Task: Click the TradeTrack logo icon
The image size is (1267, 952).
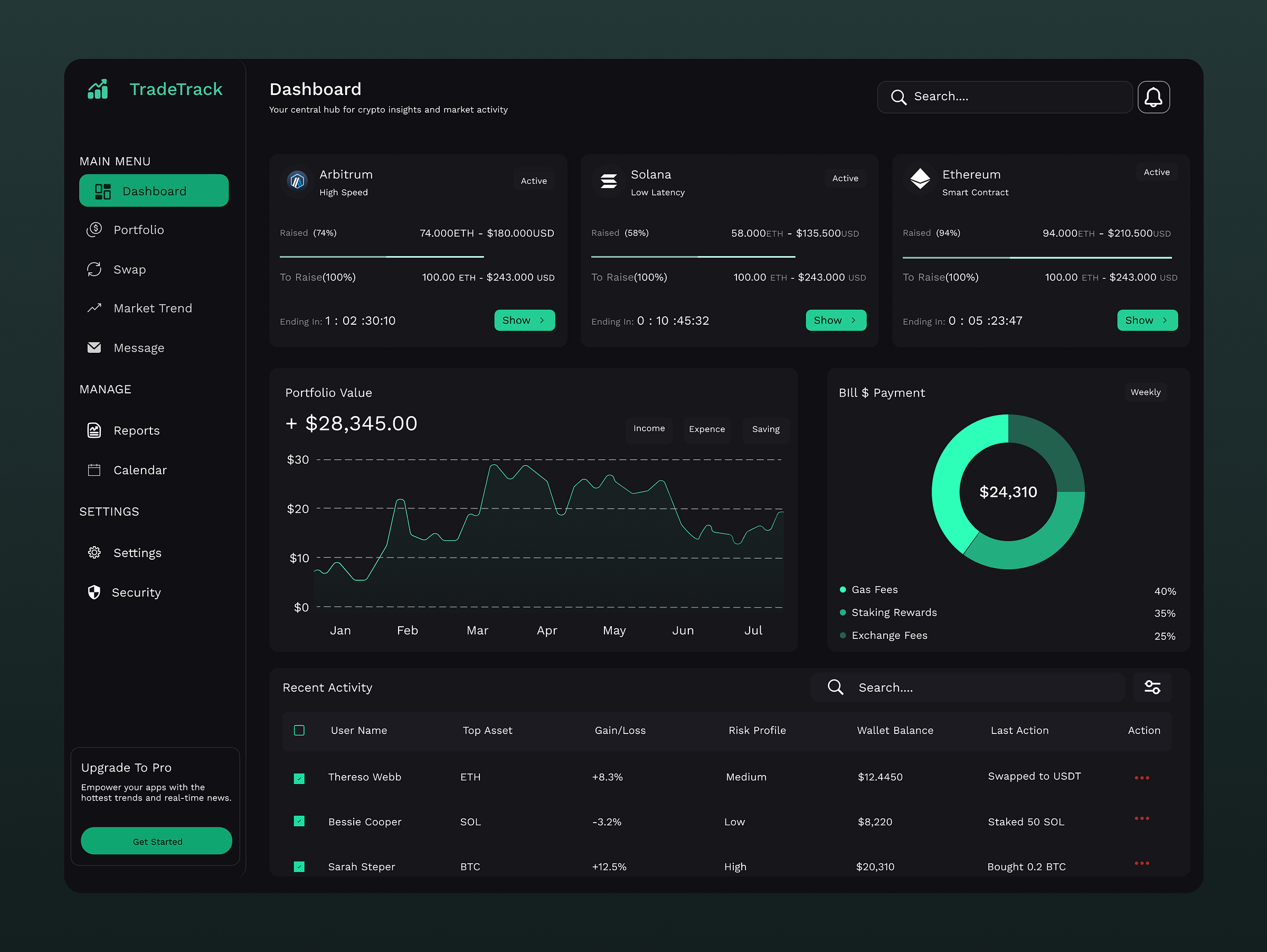Action: pos(97,89)
